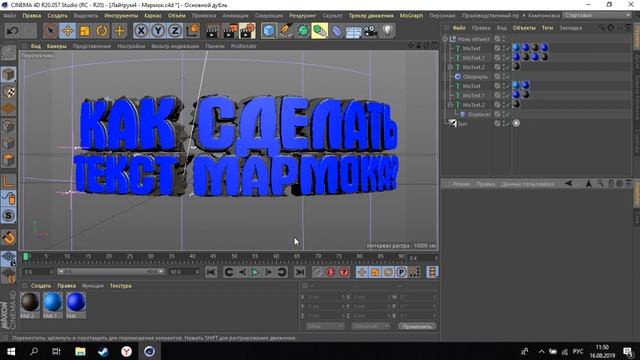Select the Sun object in tree
Image resolution: width=640 pixels, height=360 pixels.
[462, 124]
